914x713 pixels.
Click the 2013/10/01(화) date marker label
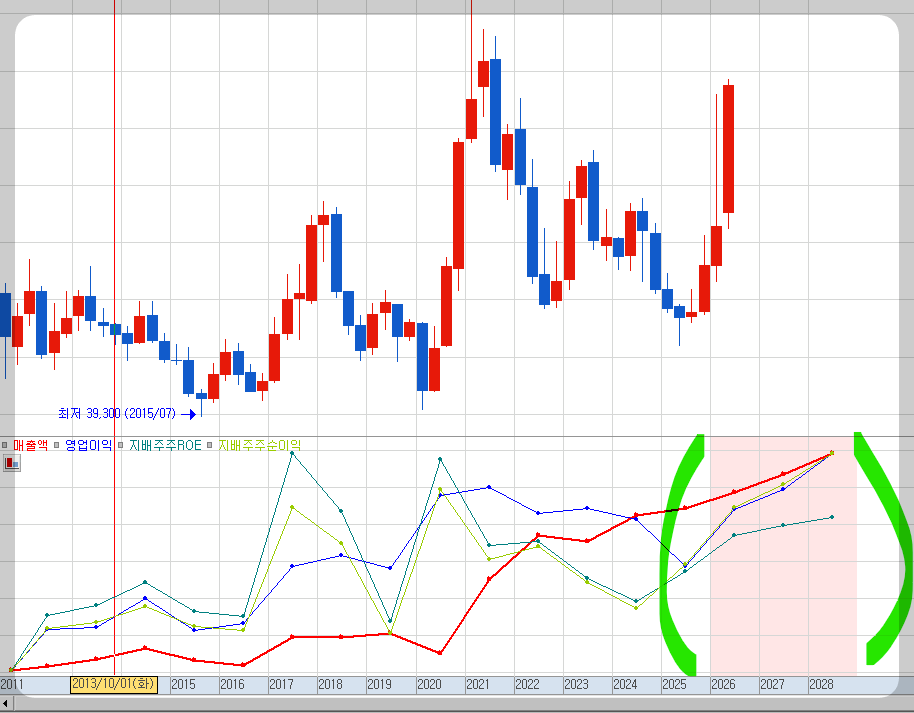(114, 684)
